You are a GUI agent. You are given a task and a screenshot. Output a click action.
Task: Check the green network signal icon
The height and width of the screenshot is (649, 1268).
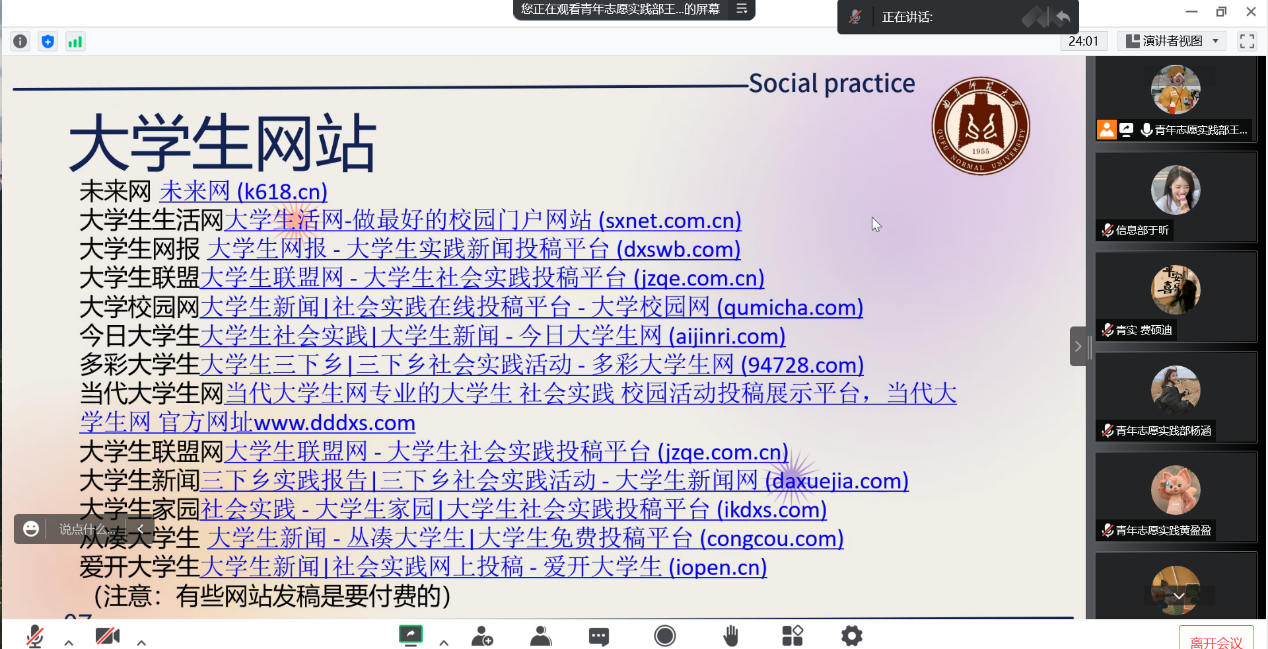(x=75, y=41)
